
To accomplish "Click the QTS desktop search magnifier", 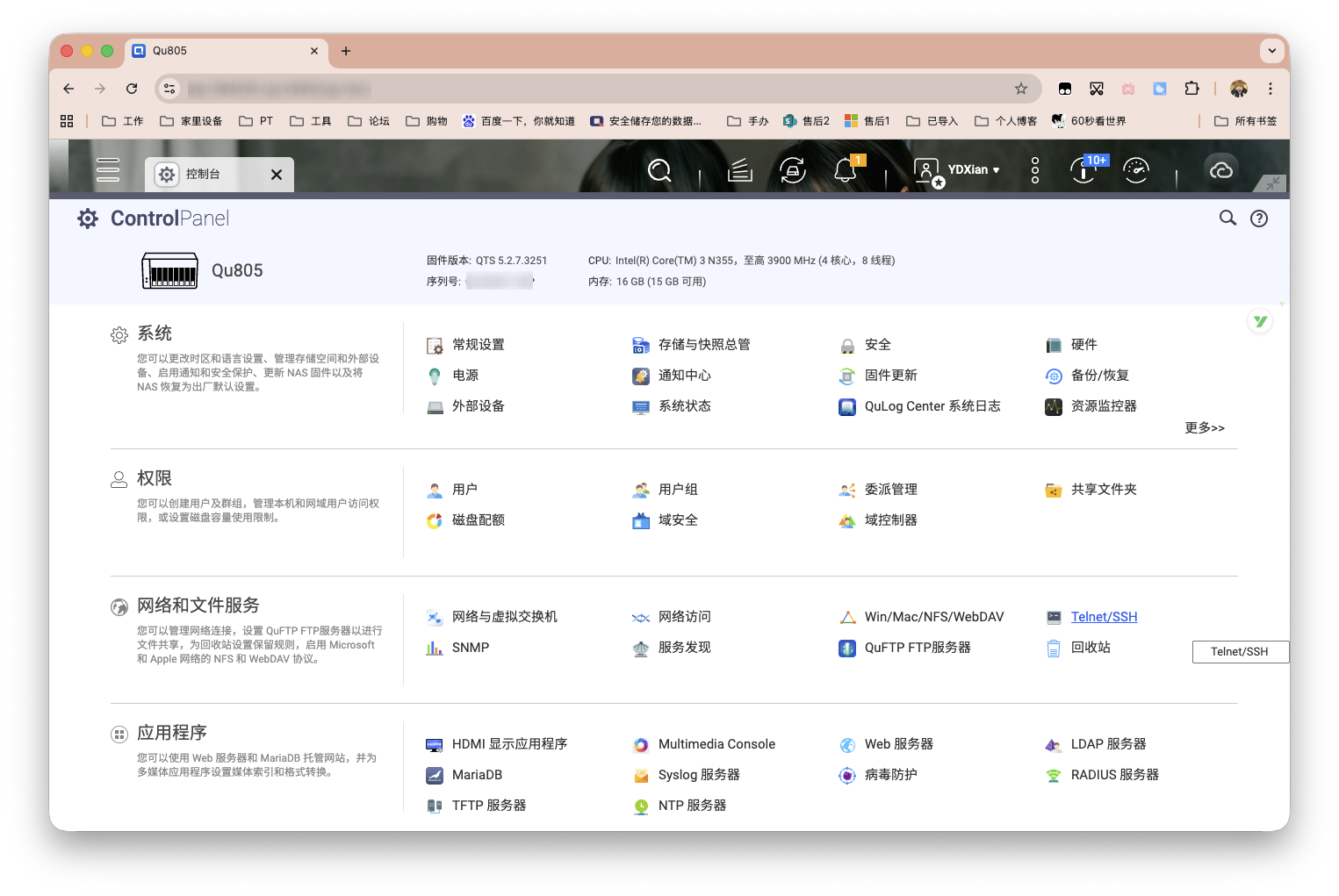I will [659, 170].
